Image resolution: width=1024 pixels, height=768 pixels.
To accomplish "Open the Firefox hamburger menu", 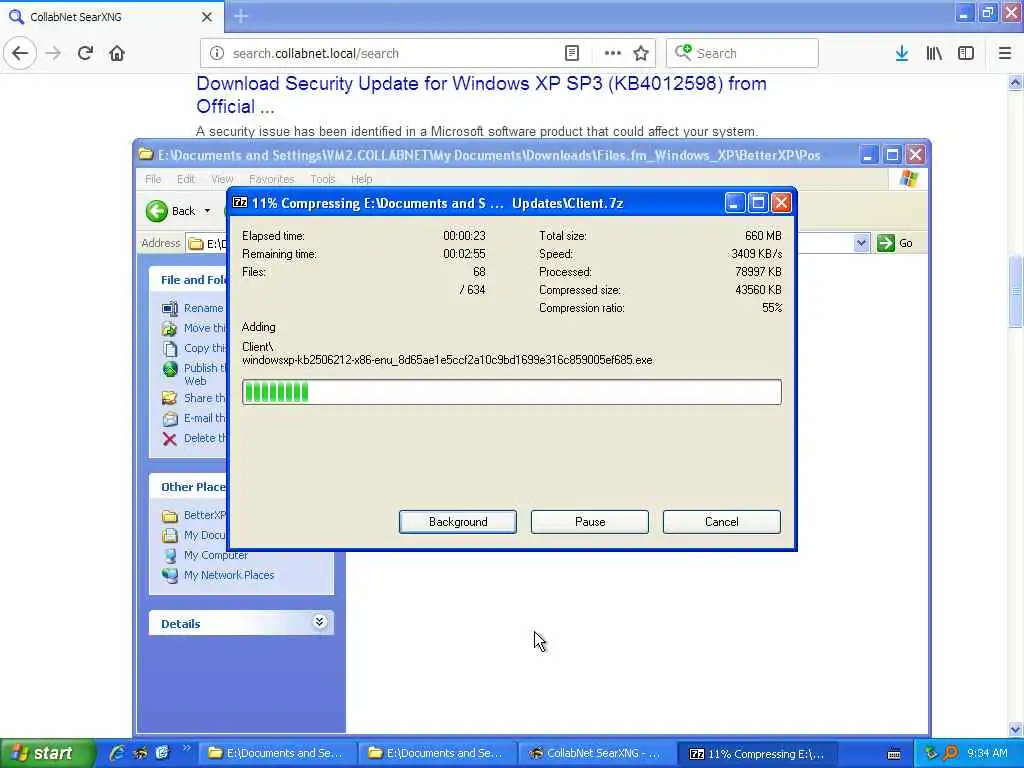I will [1005, 53].
